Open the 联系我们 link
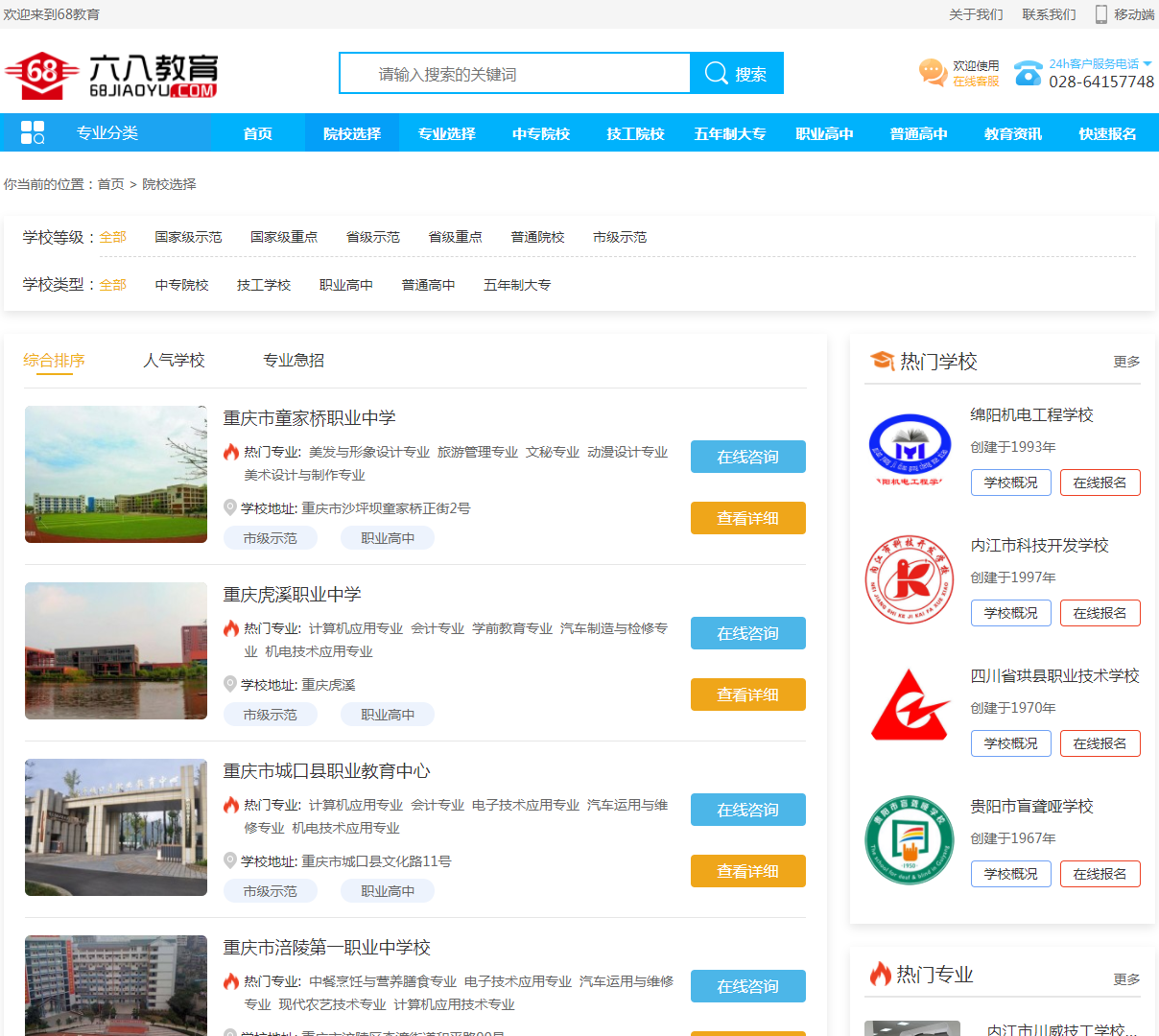The image size is (1159, 1036). 1049,14
